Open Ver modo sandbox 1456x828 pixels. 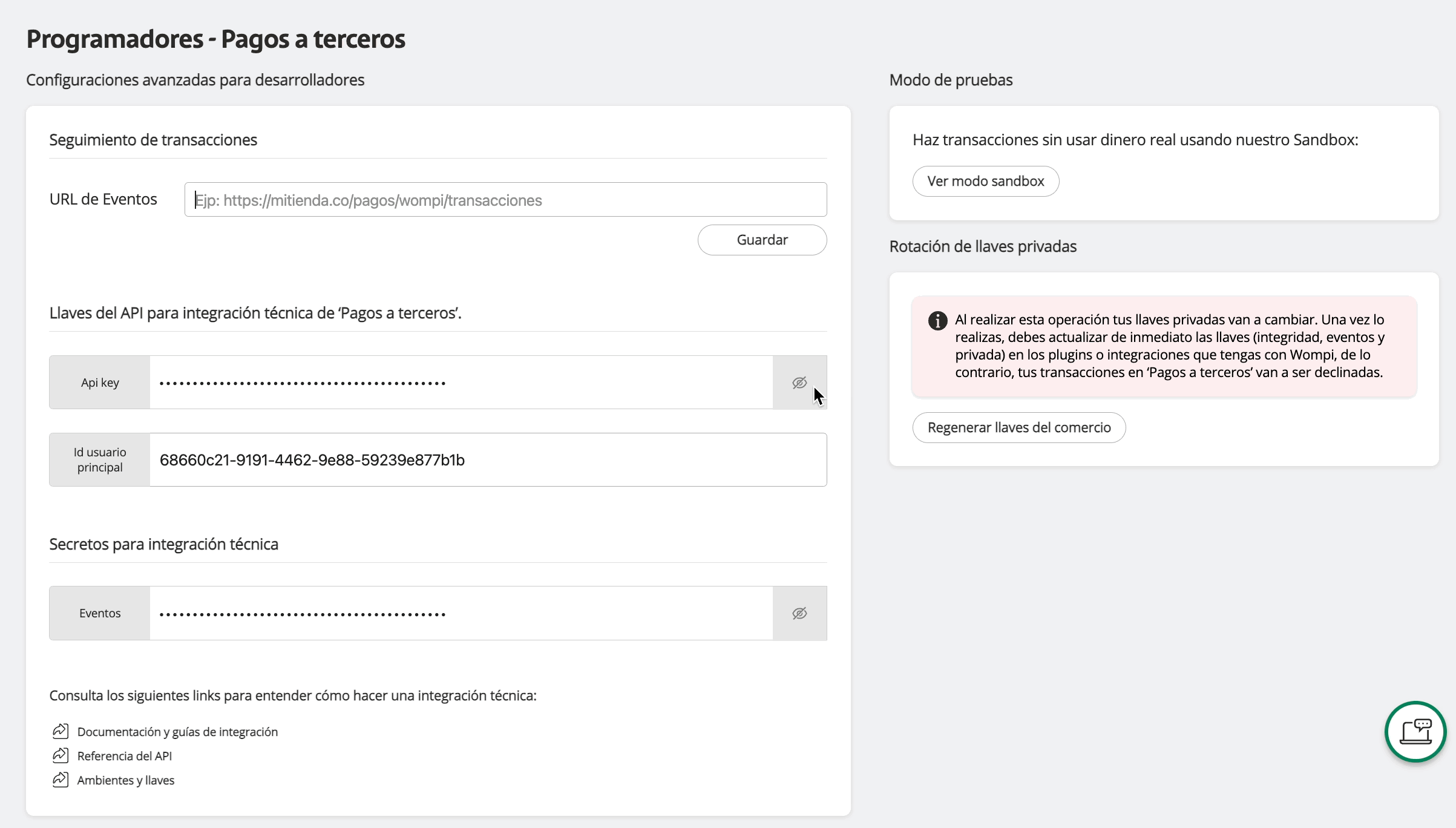tap(986, 180)
